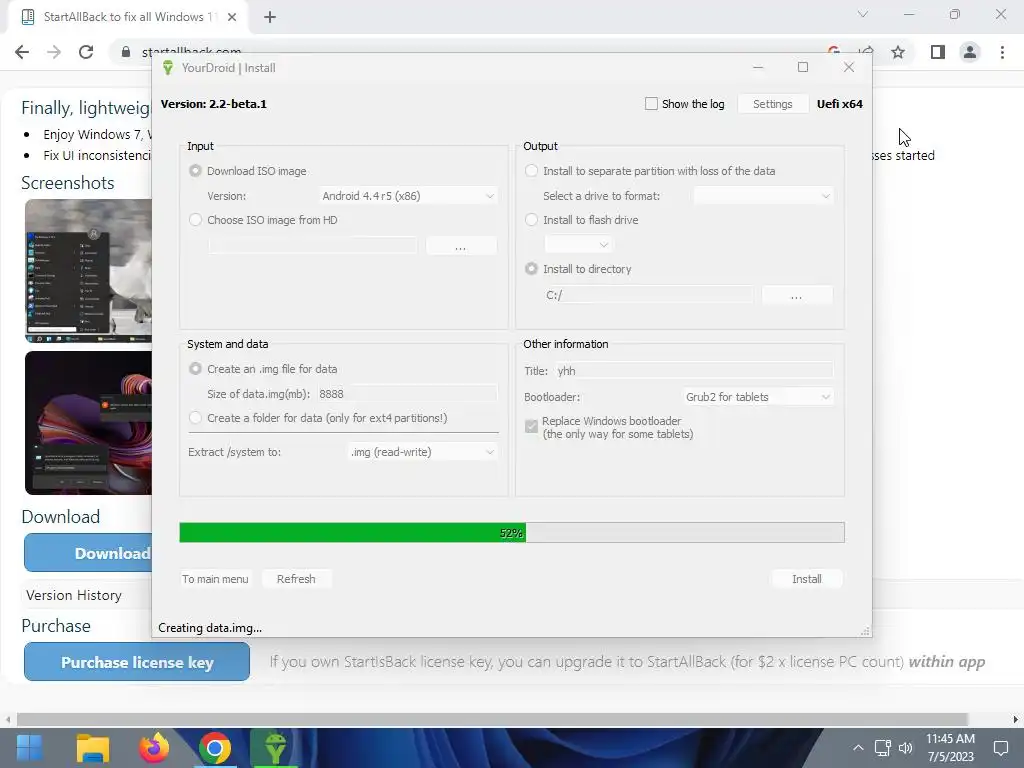
Task: Click Chrome forward arrow
Action: (54, 52)
